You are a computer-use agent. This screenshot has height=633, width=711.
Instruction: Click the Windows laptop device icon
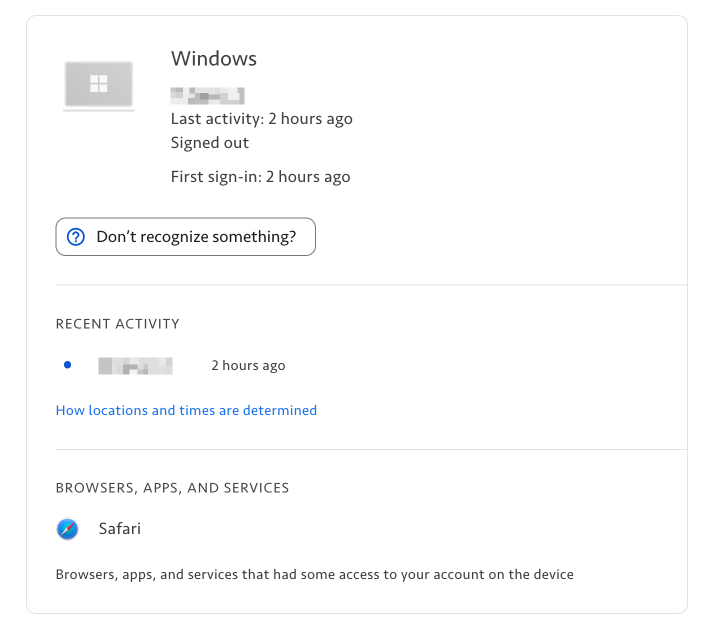[98, 86]
